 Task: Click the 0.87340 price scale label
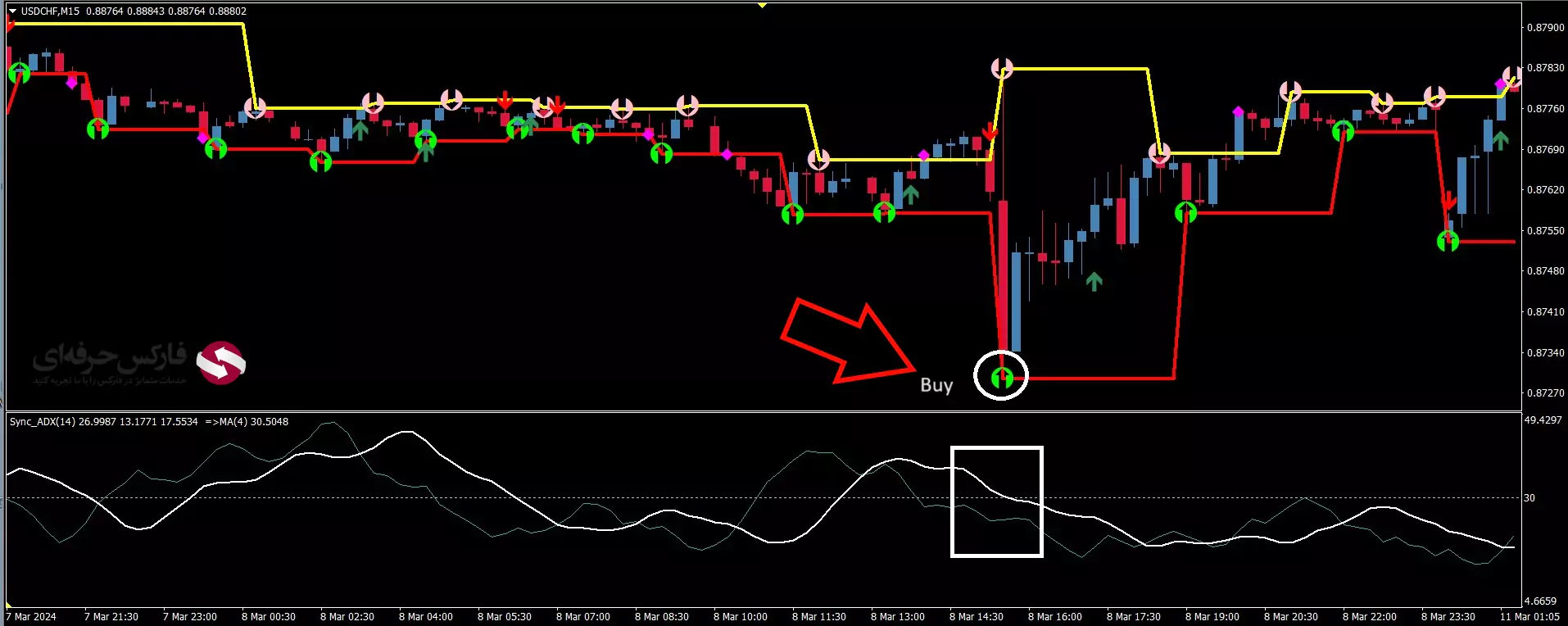click(x=1546, y=352)
